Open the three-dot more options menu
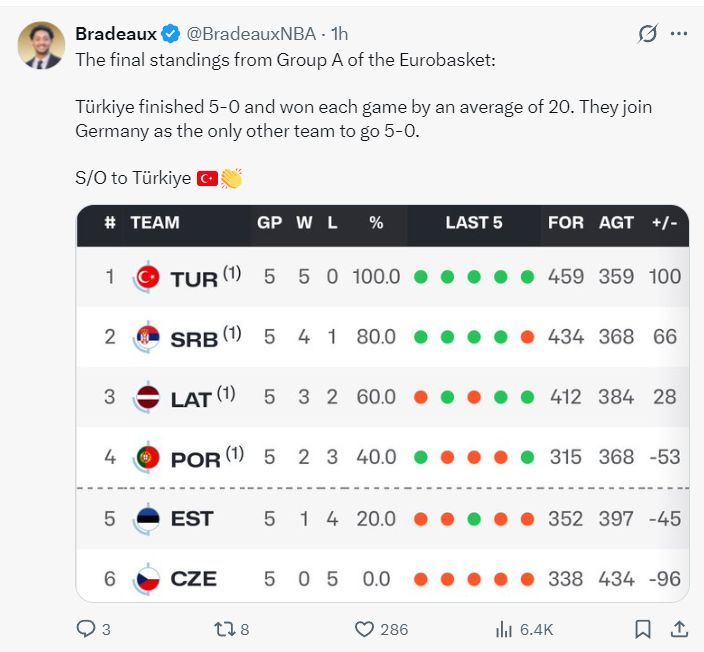Viewport: 704px width, 652px height. click(x=679, y=34)
